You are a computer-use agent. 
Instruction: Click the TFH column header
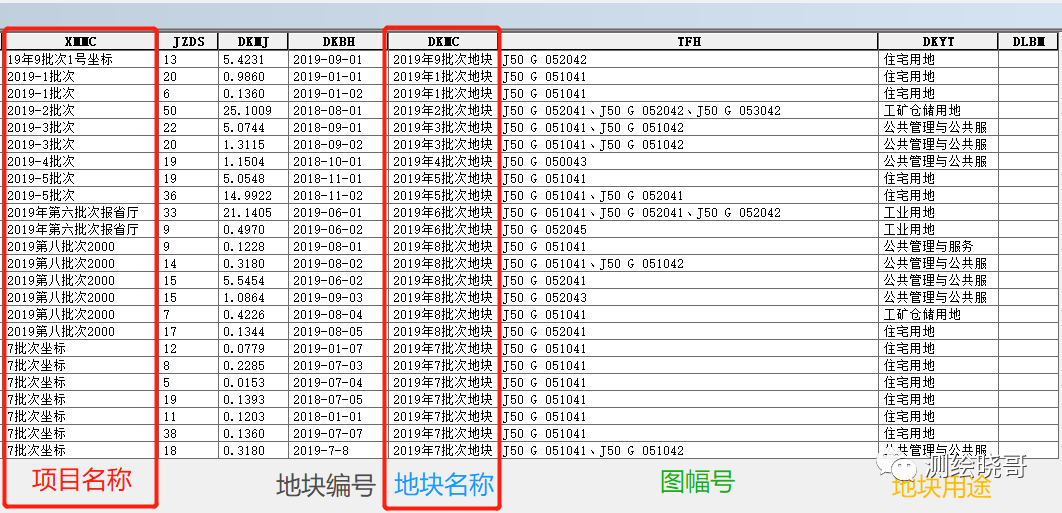point(689,42)
